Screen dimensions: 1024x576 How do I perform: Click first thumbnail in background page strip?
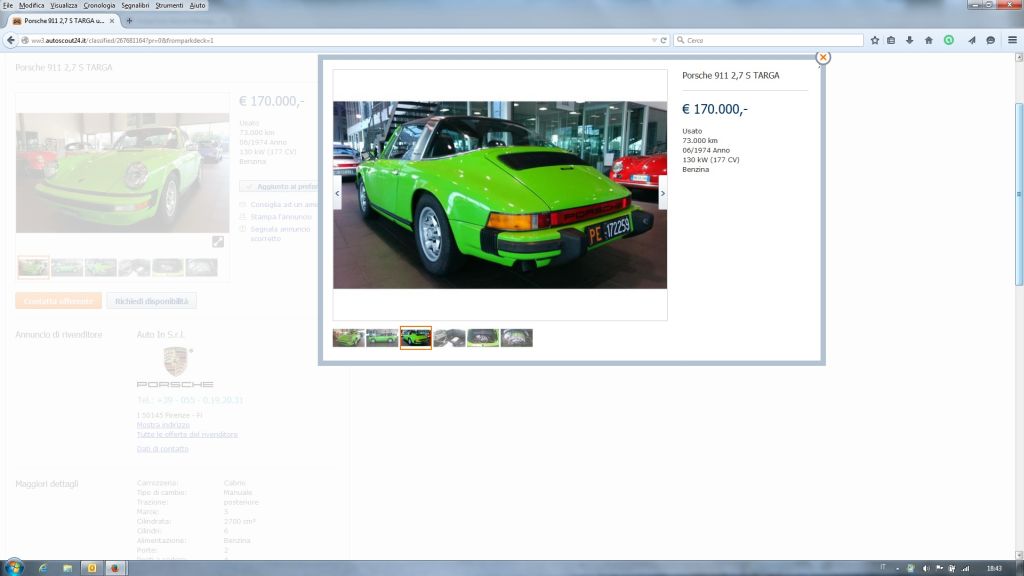[x=33, y=266]
